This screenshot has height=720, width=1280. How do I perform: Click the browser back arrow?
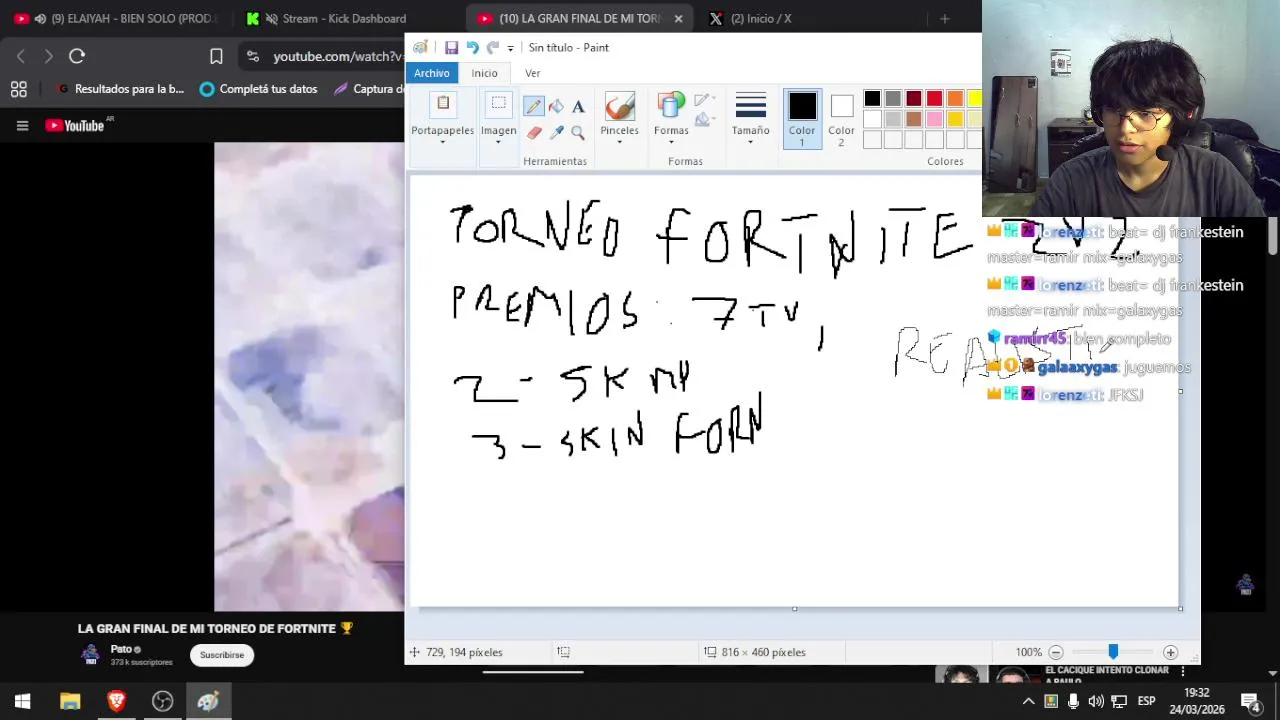tap(21, 56)
